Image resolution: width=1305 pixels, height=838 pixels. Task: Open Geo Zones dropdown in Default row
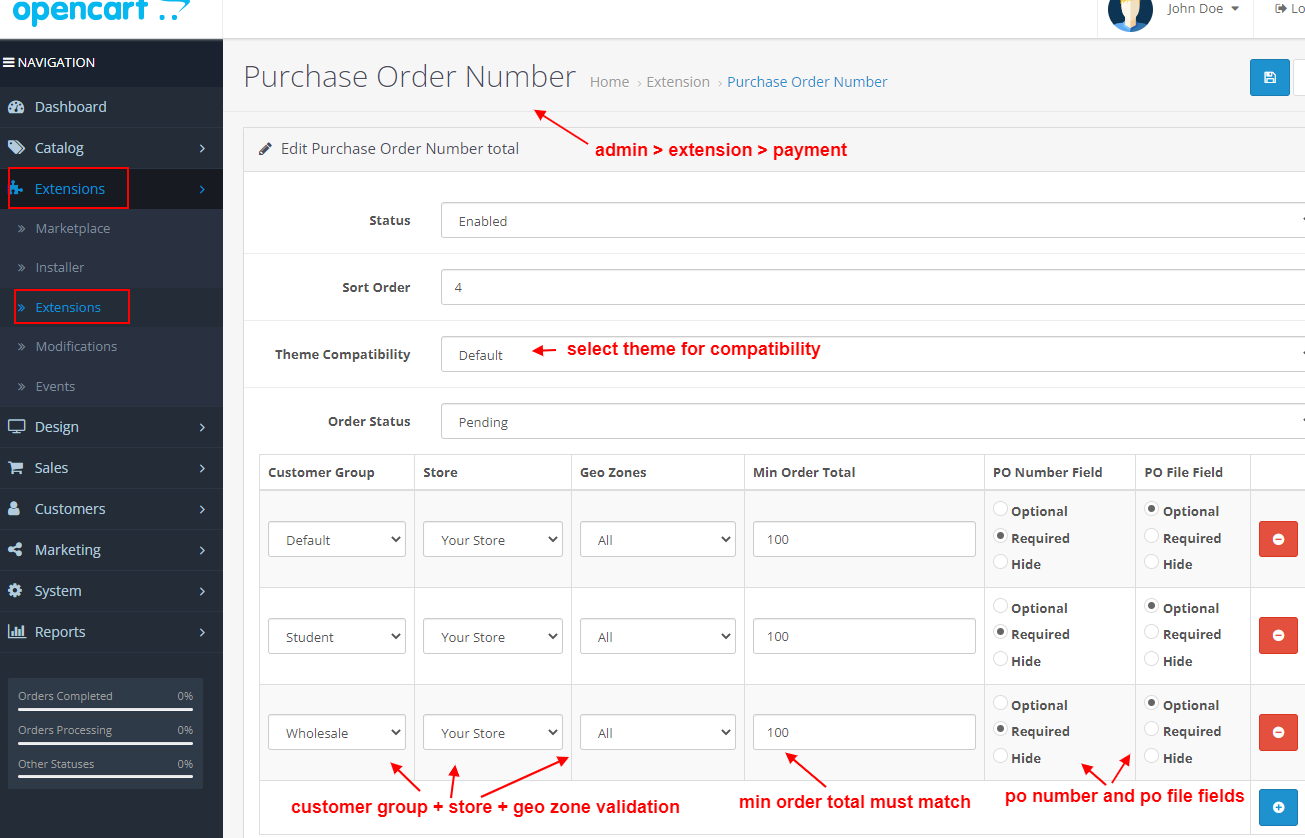click(x=657, y=539)
